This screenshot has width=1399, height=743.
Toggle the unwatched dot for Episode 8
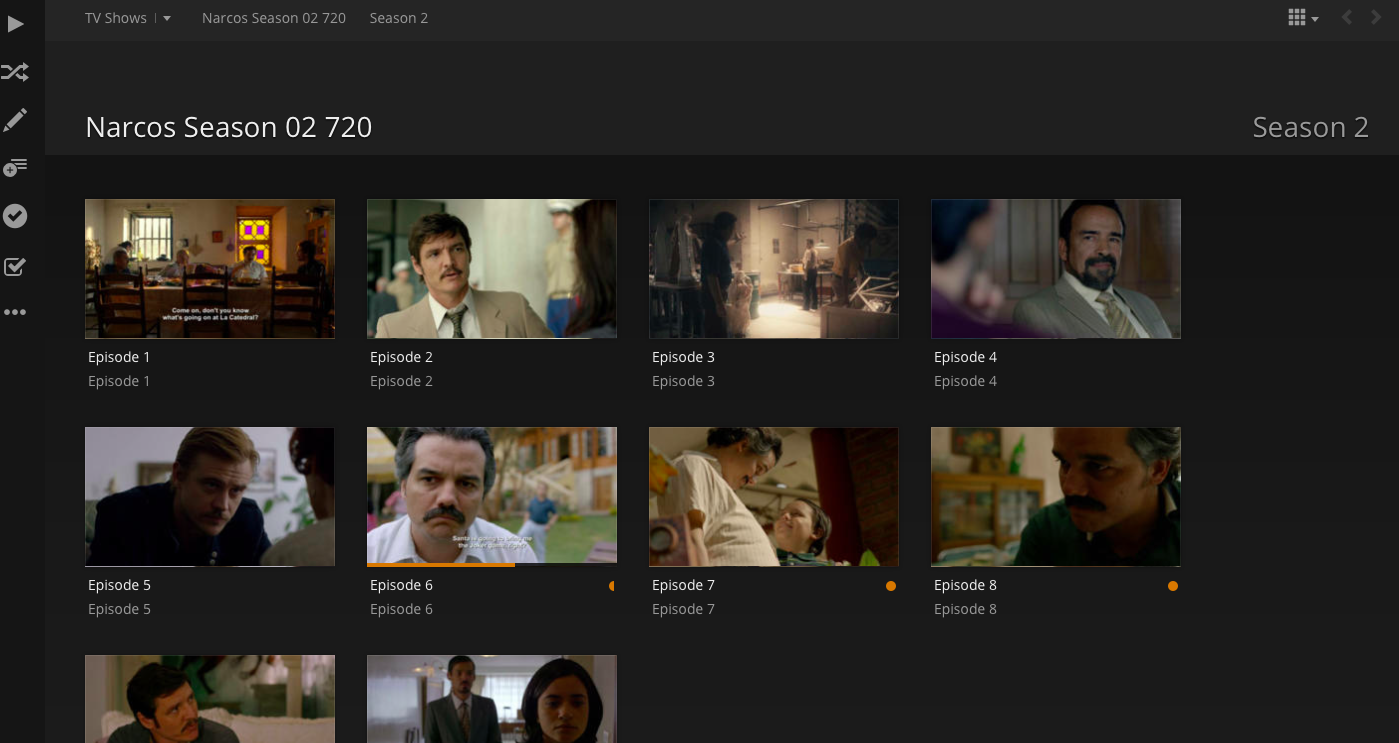pyautogui.click(x=1173, y=586)
